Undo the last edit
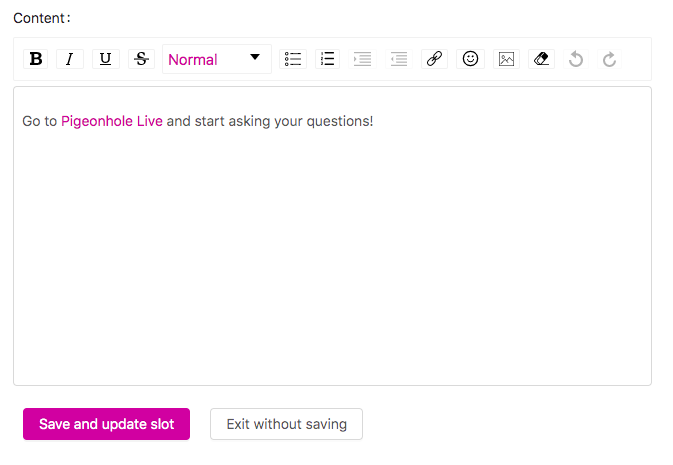The image size is (673, 465). click(x=576, y=59)
